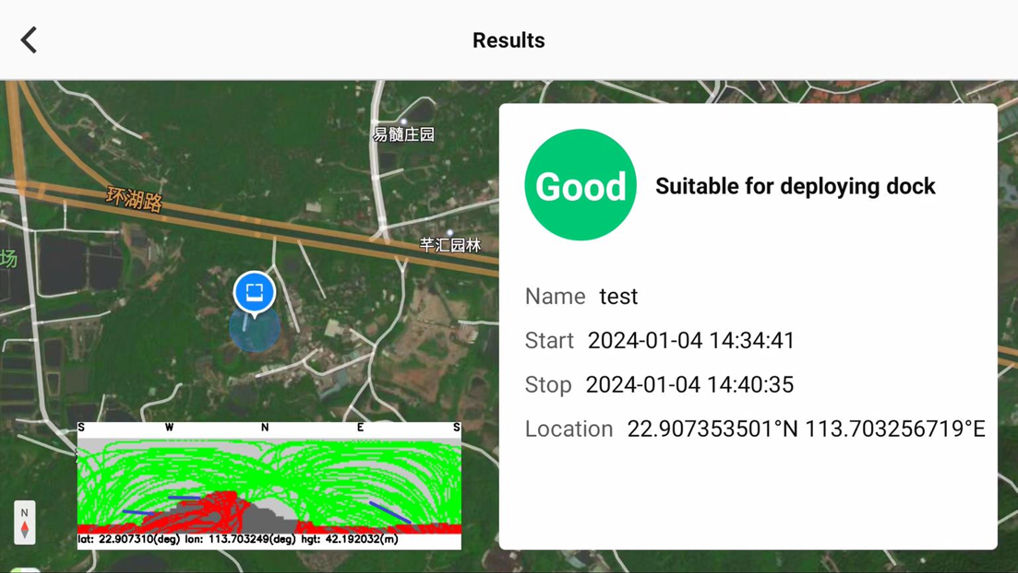Click the north compass indicator on map
This screenshot has height=573, width=1018.
pyautogui.click(x=25, y=522)
